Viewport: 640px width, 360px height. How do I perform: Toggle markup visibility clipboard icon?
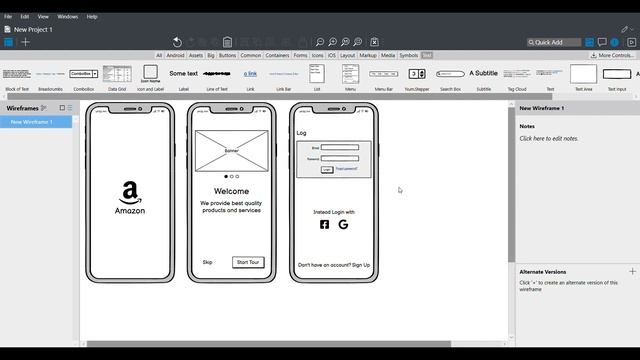374,42
